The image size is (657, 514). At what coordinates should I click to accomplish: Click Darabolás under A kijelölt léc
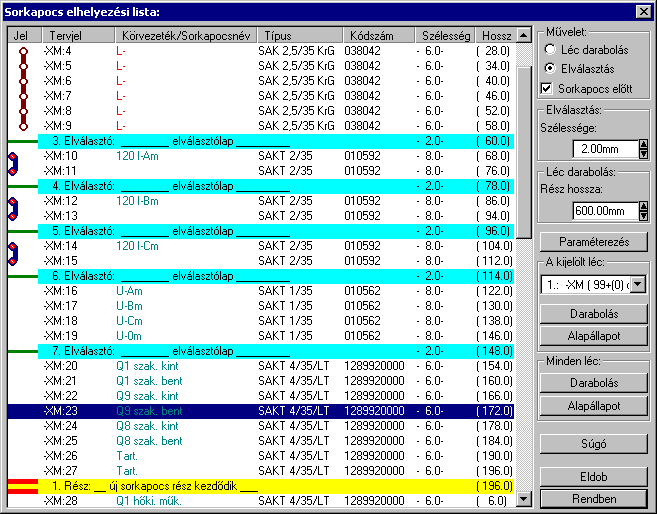click(594, 314)
